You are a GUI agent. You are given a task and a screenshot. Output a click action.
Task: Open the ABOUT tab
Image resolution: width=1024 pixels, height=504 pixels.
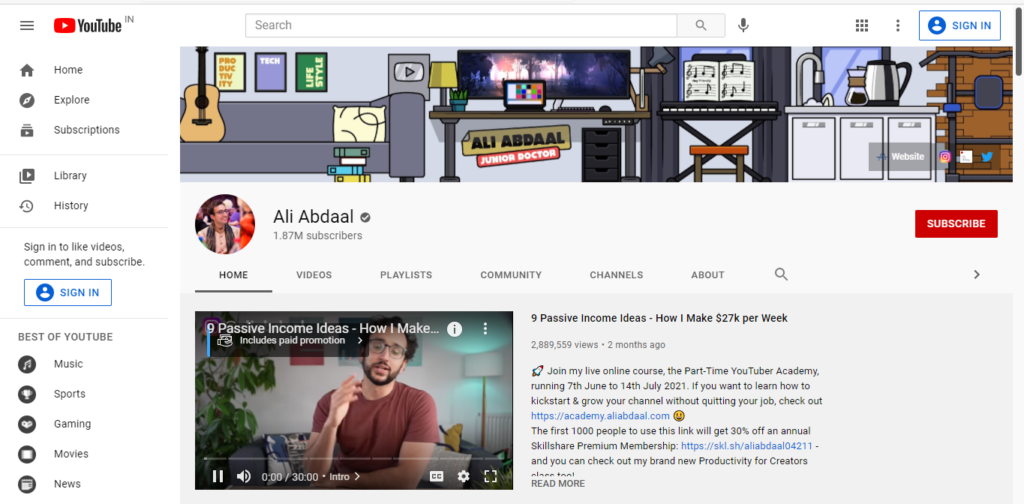click(708, 275)
